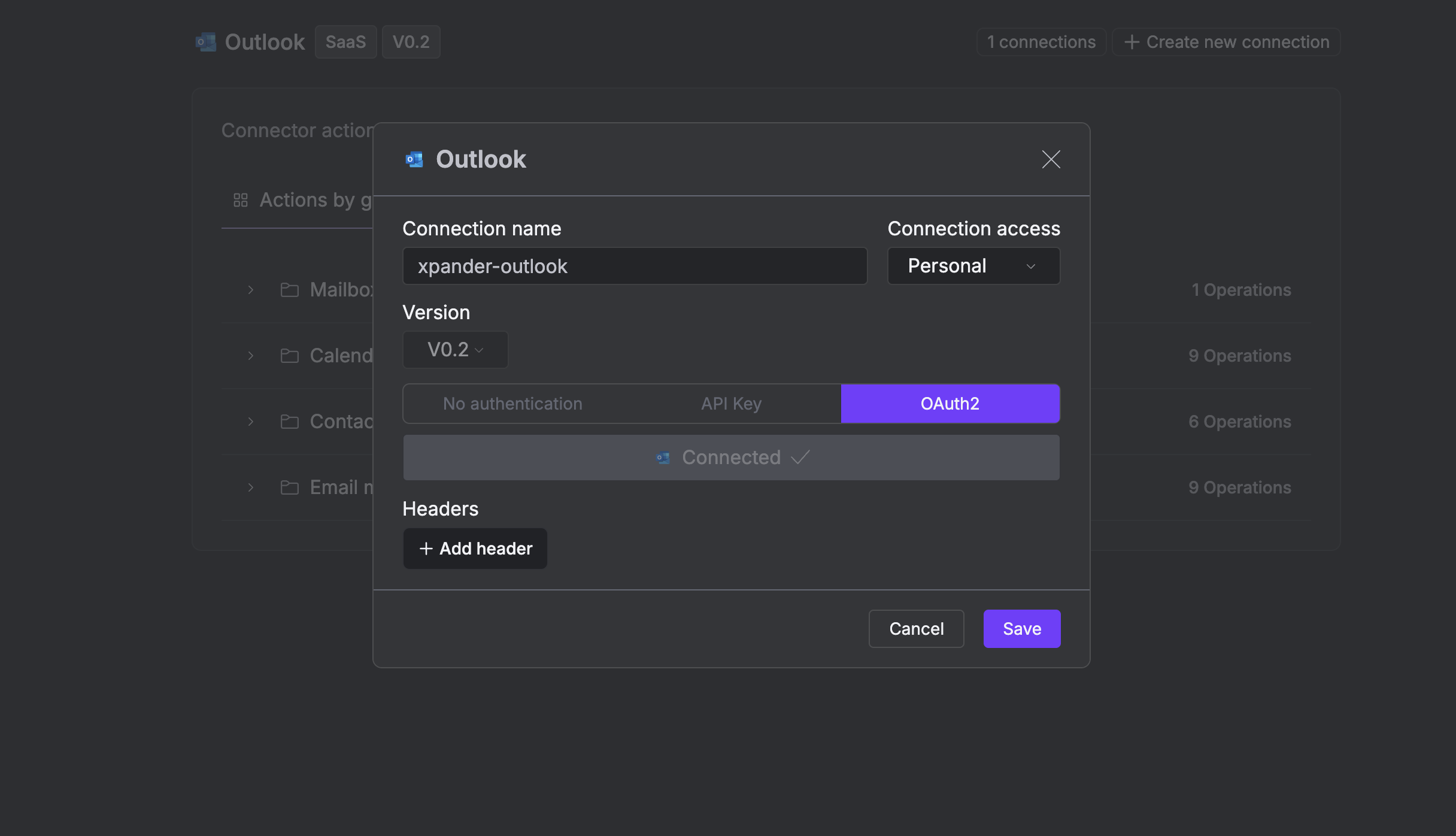The image size is (1456, 836).
Task: Select the API Key authentication option
Action: 731,404
